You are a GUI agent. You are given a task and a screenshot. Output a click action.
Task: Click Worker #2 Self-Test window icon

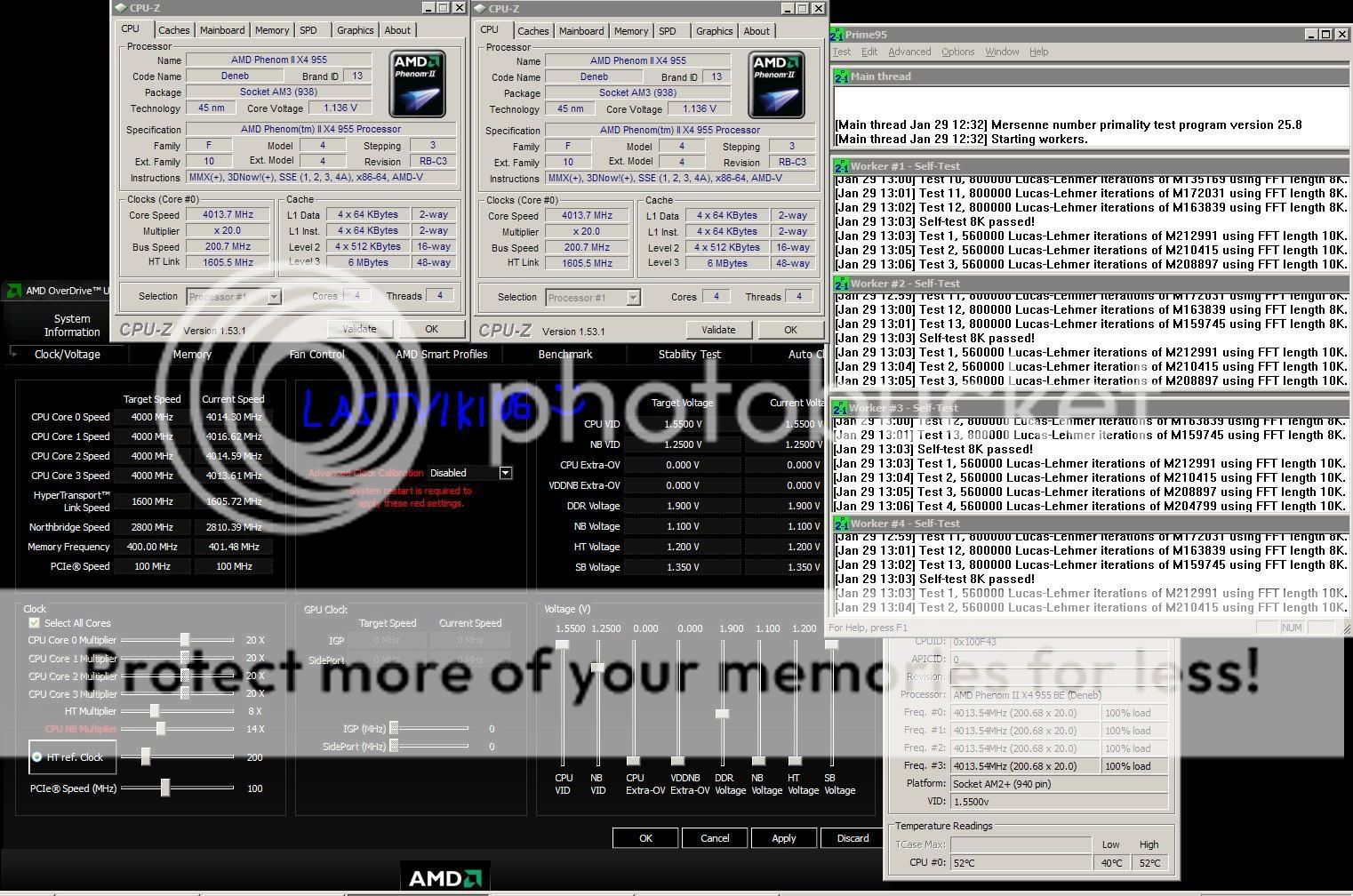(x=841, y=284)
